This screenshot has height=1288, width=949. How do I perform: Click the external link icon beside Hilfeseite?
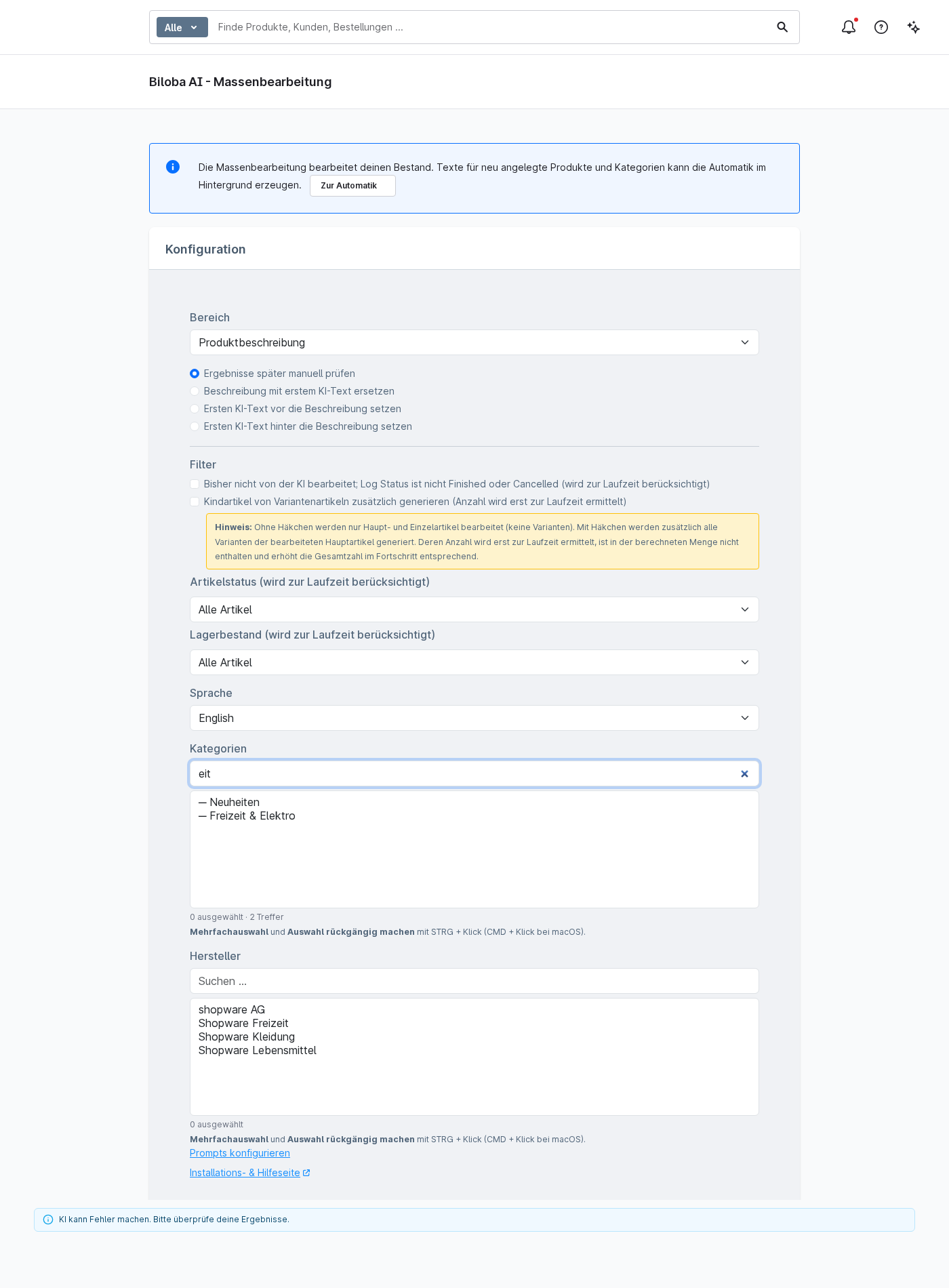306,1173
